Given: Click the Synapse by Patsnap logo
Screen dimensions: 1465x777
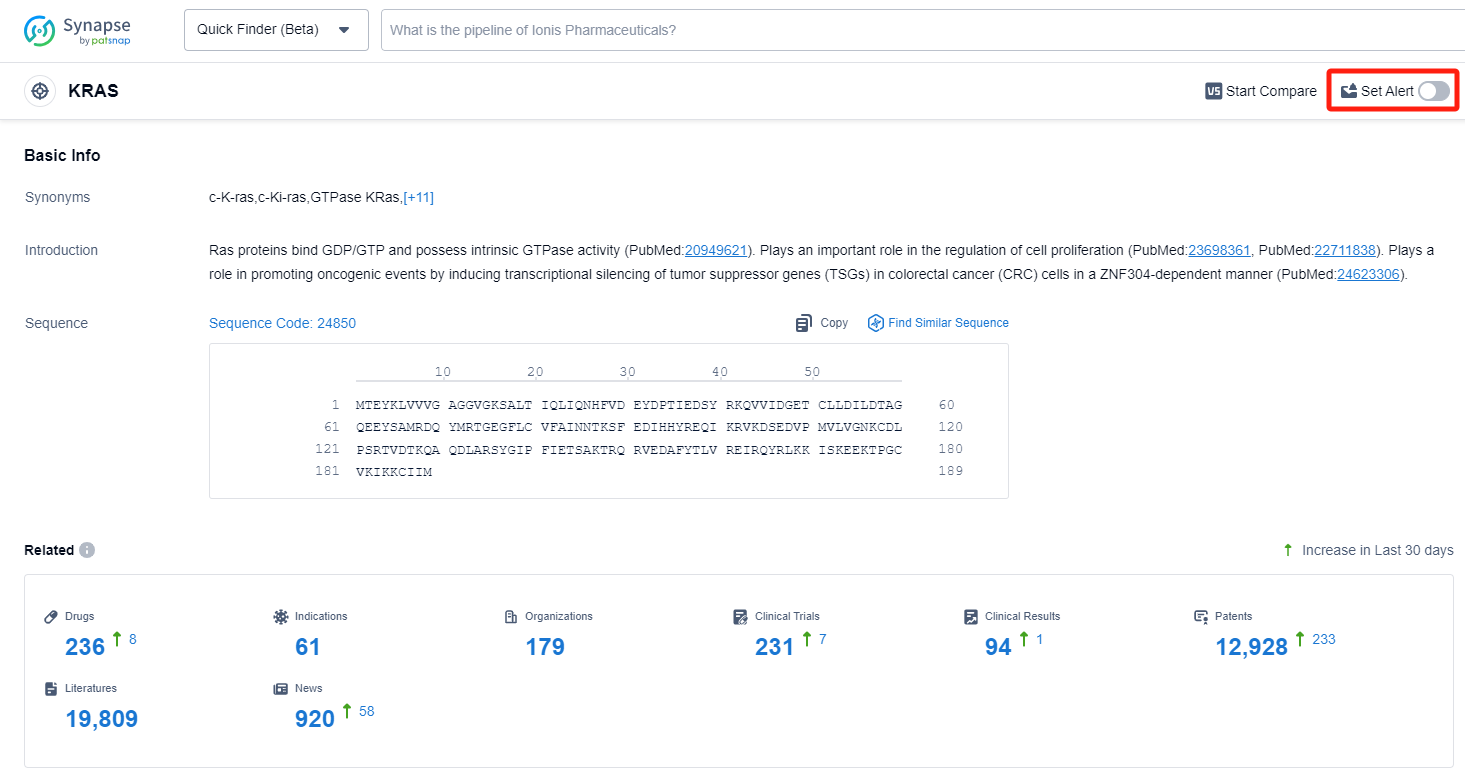Looking at the screenshot, I should pos(78,30).
